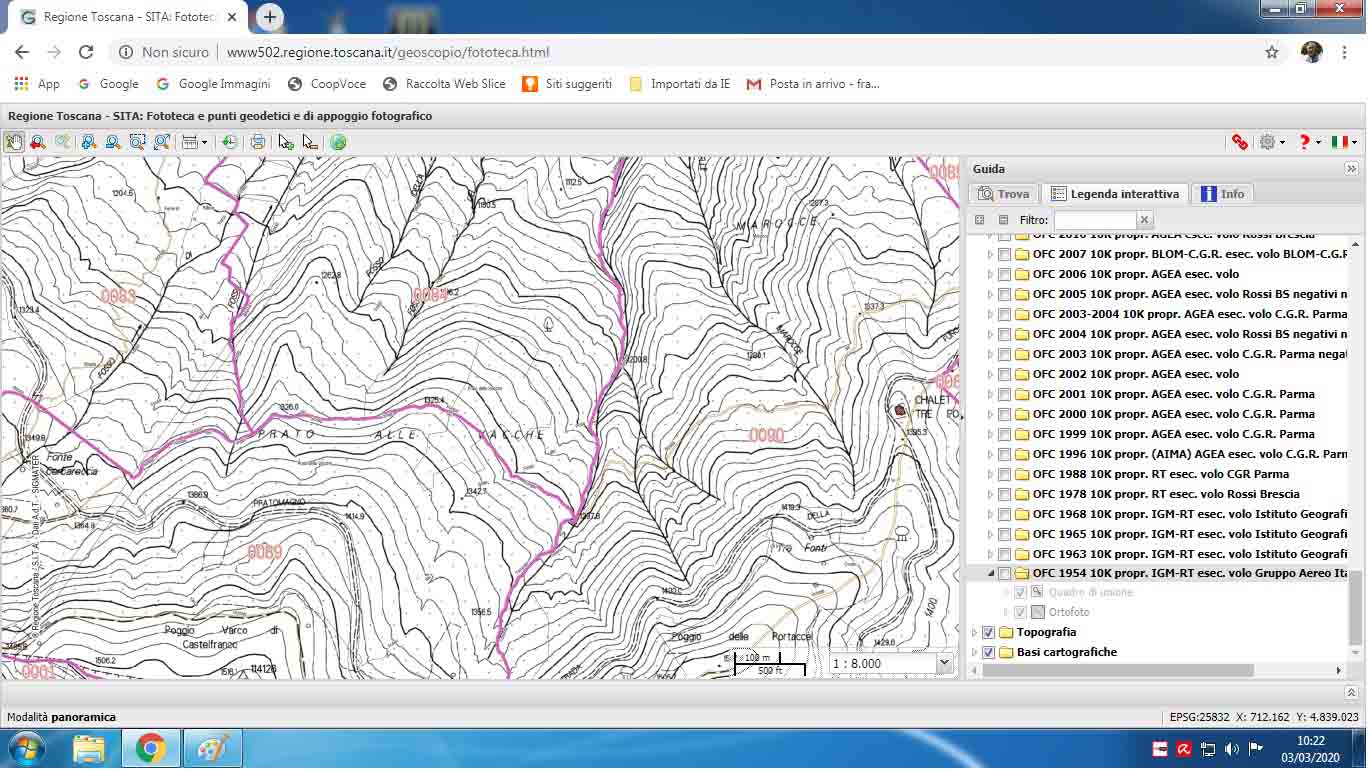Click the zoom to full extent icon
Viewport: 1368px width, 771px height.
(161, 142)
